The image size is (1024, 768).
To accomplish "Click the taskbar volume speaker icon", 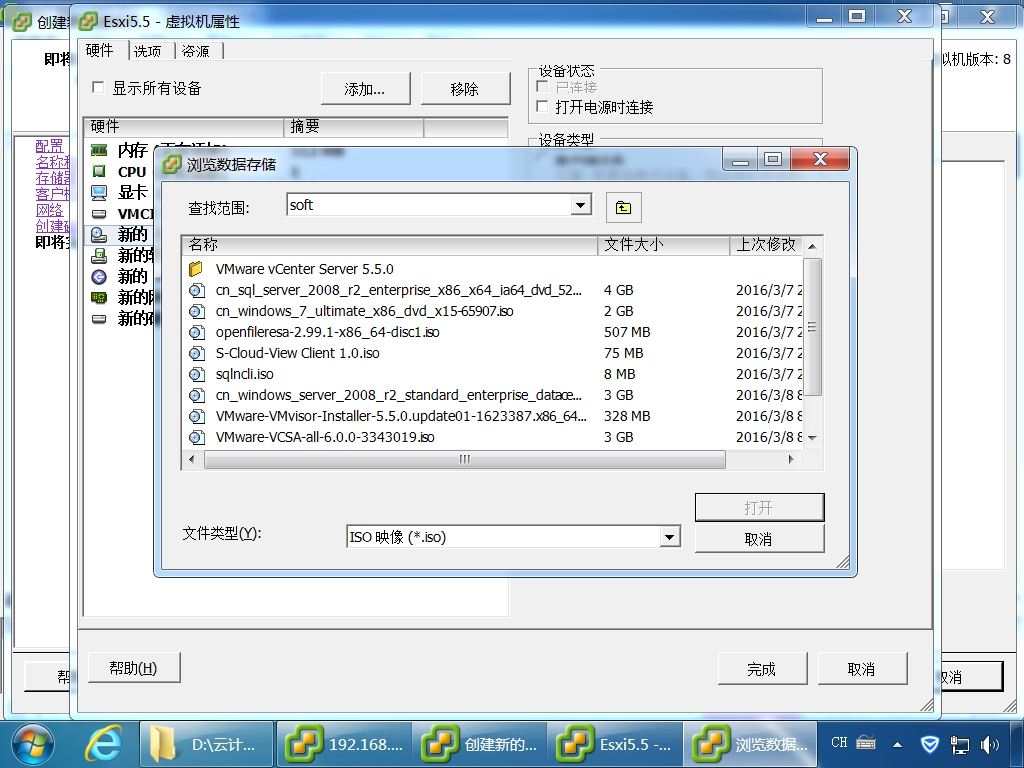I will click(x=990, y=744).
